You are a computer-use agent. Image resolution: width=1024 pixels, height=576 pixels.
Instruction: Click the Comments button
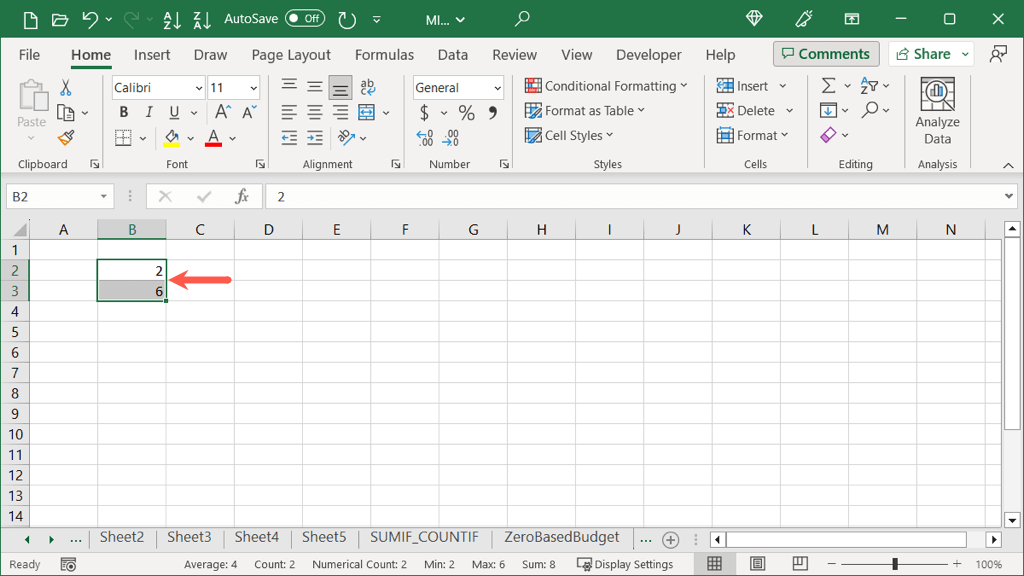tap(826, 54)
